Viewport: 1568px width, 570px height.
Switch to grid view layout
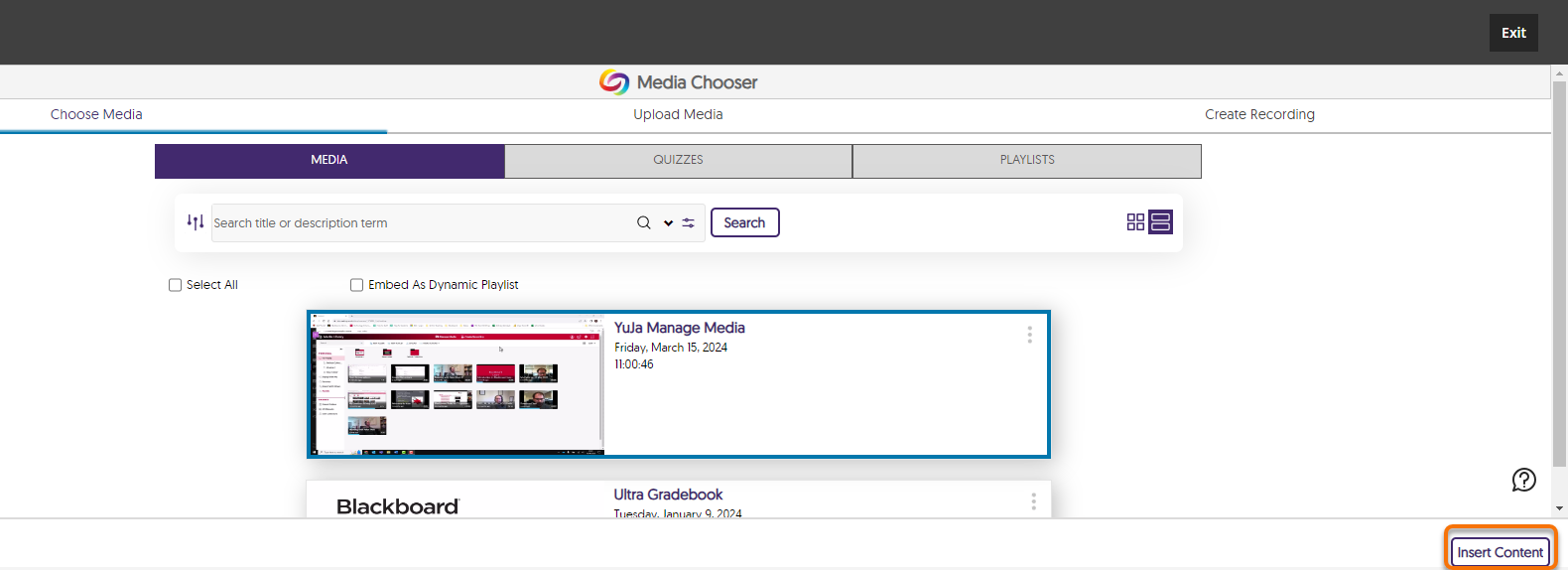[x=1135, y=222]
